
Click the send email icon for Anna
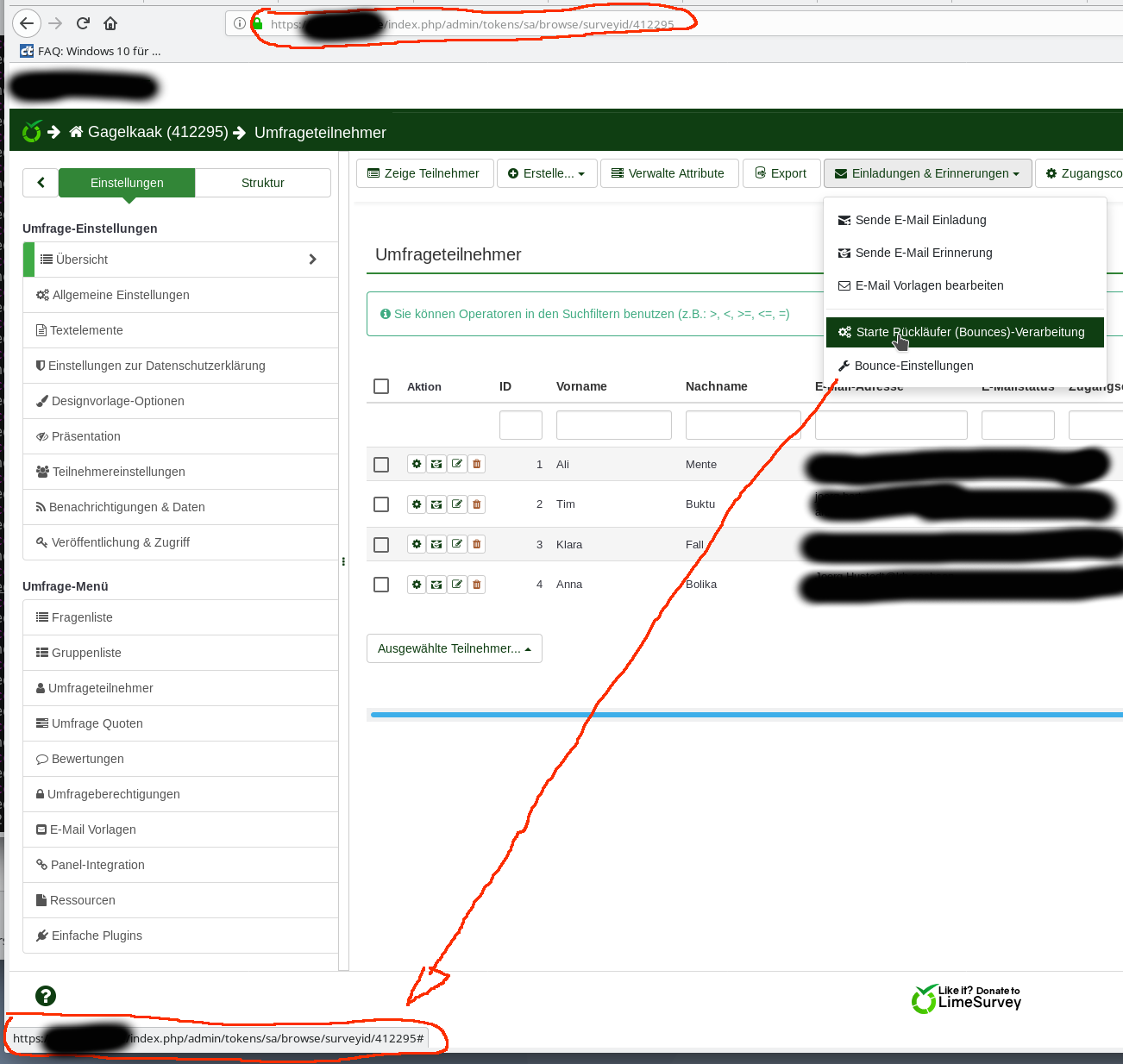(436, 585)
